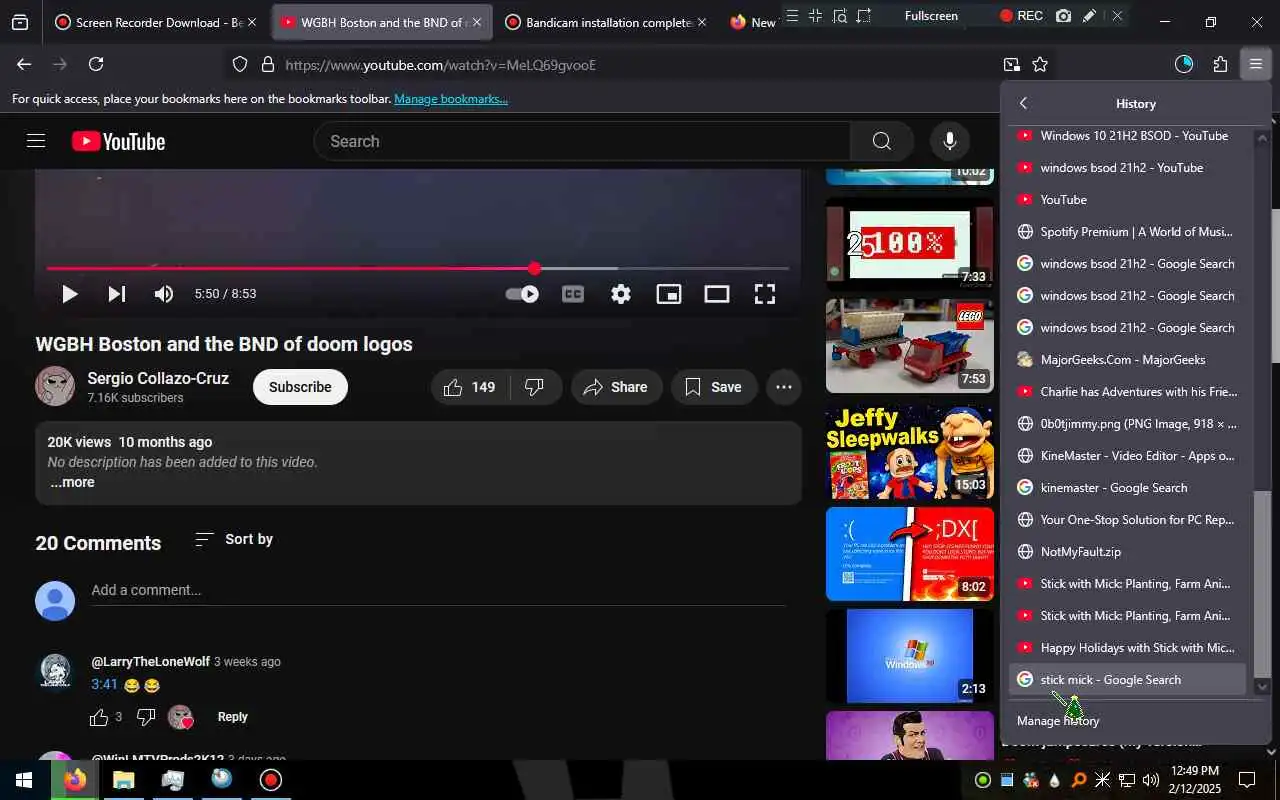Open File Explorer from the taskbar
Screen dimensions: 1280x800
(123, 780)
